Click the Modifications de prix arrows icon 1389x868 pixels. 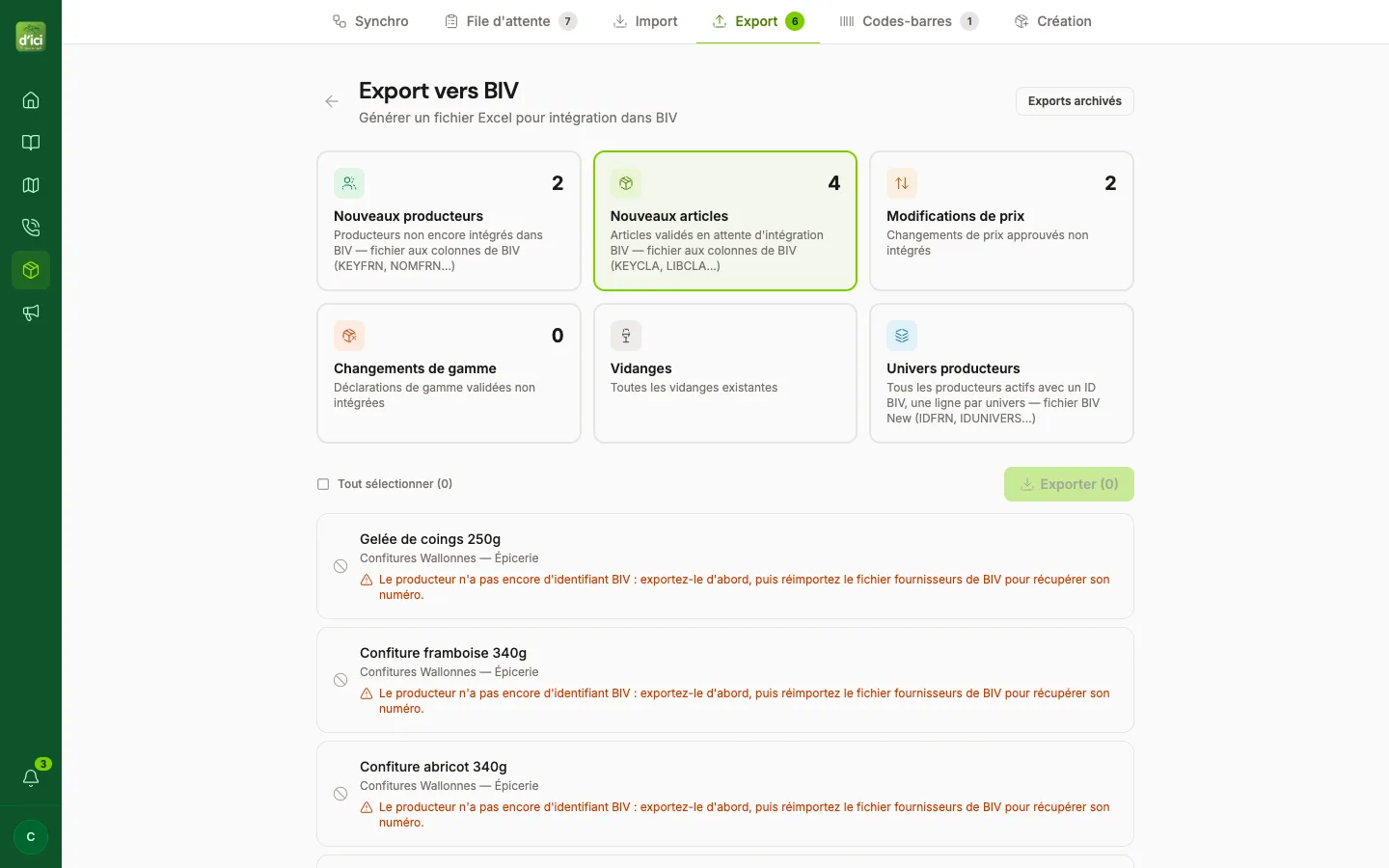click(902, 183)
